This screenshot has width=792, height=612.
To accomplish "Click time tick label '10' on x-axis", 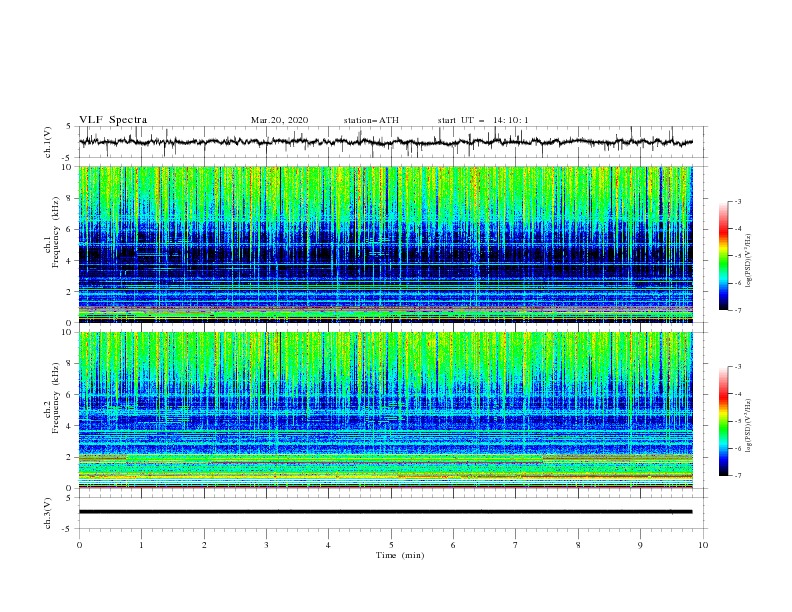I will click(703, 545).
